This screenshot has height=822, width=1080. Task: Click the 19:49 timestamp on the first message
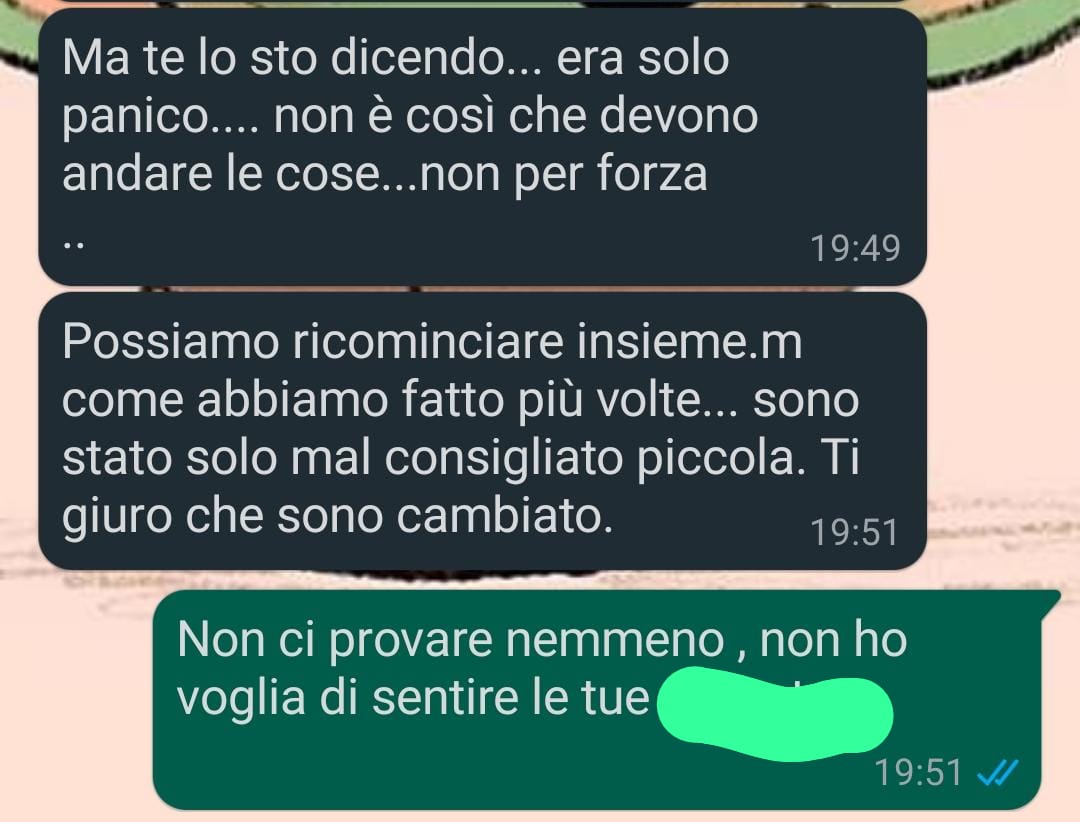coord(855,248)
